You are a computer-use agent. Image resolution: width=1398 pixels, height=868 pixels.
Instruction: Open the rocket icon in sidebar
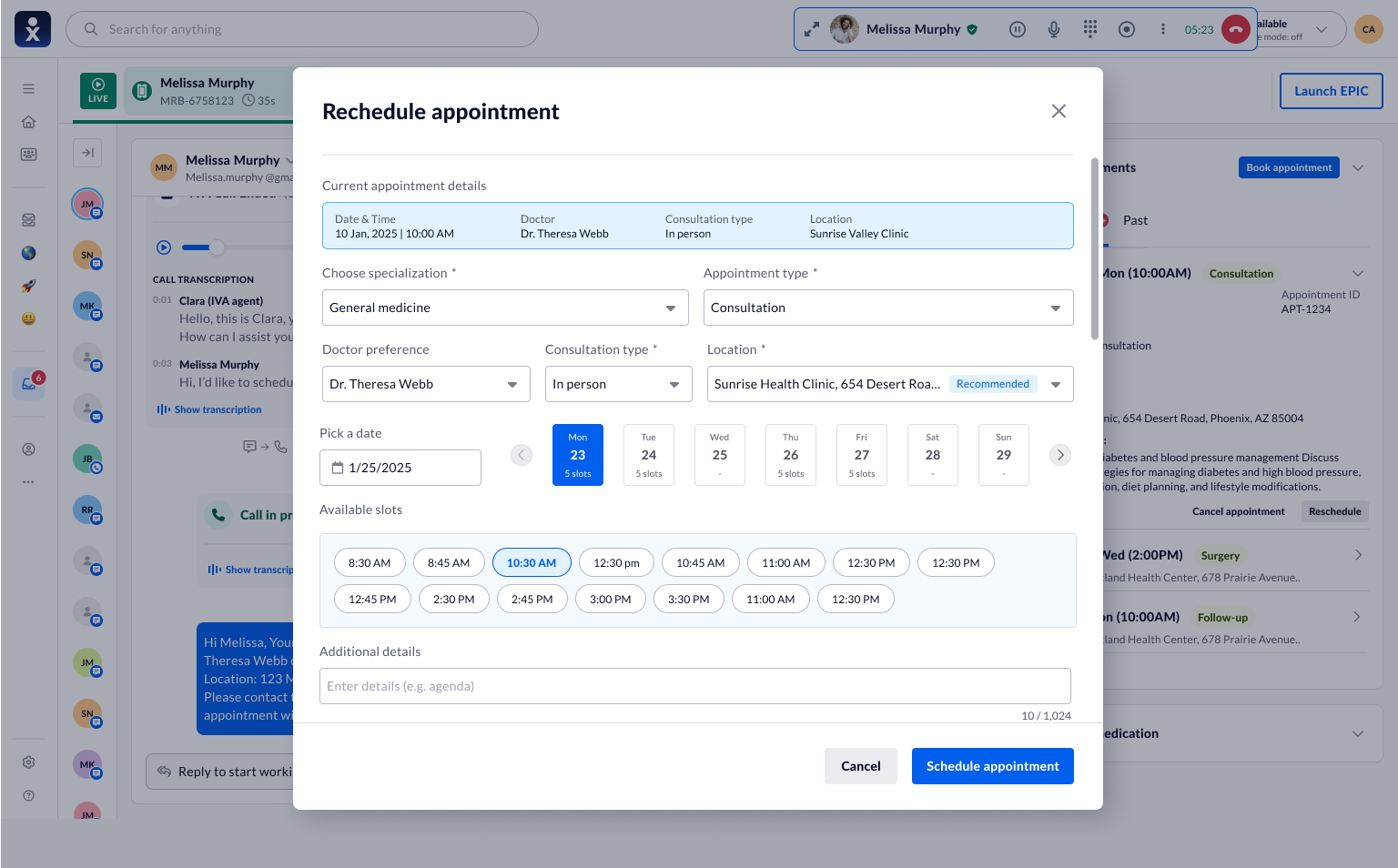29,286
